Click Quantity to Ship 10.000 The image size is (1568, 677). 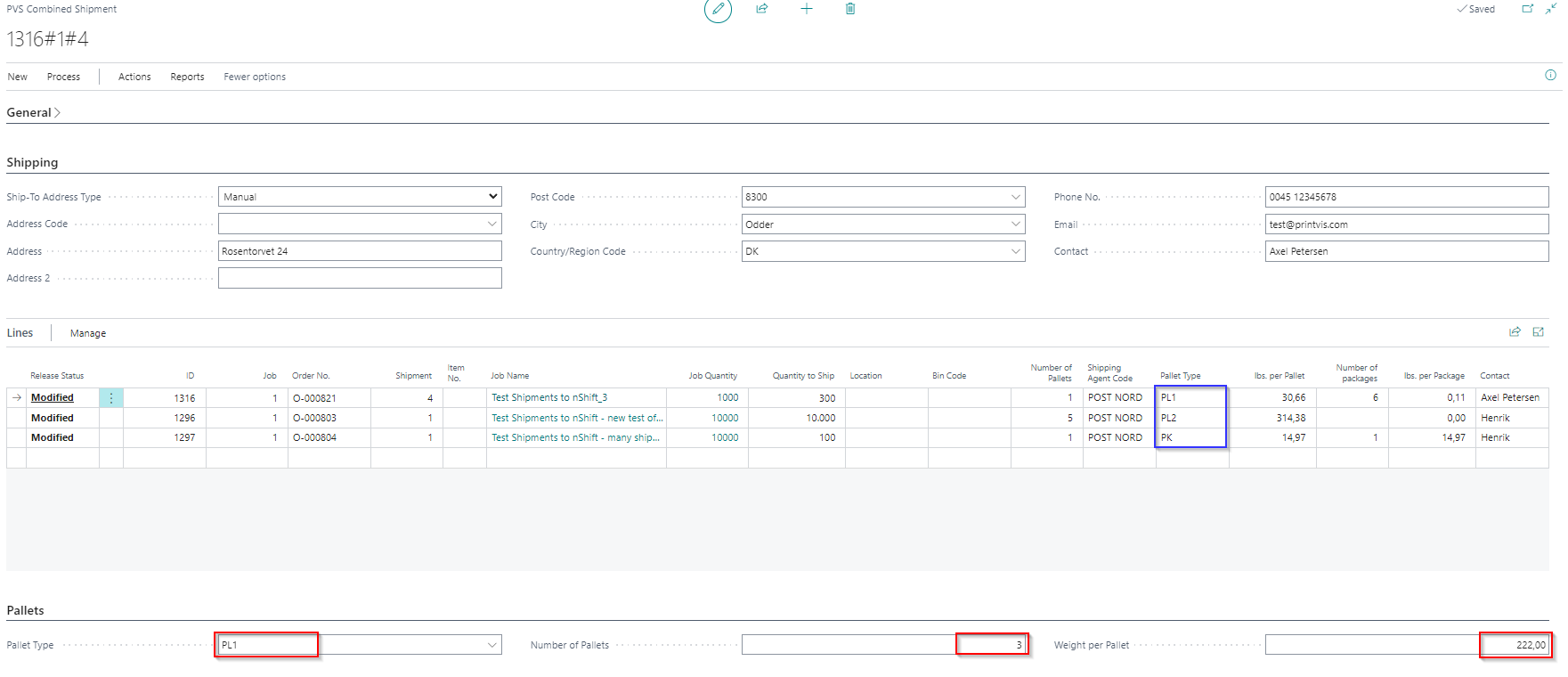(821, 418)
